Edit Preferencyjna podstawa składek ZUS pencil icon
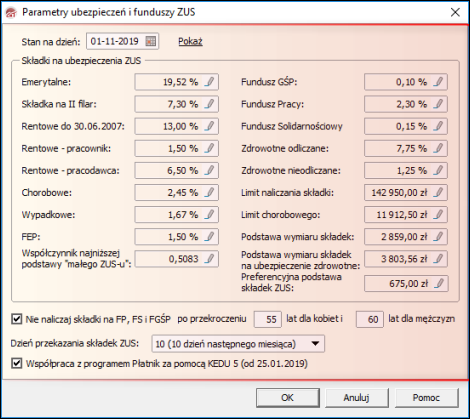Screen dimensions: 470x419 pos(439,284)
